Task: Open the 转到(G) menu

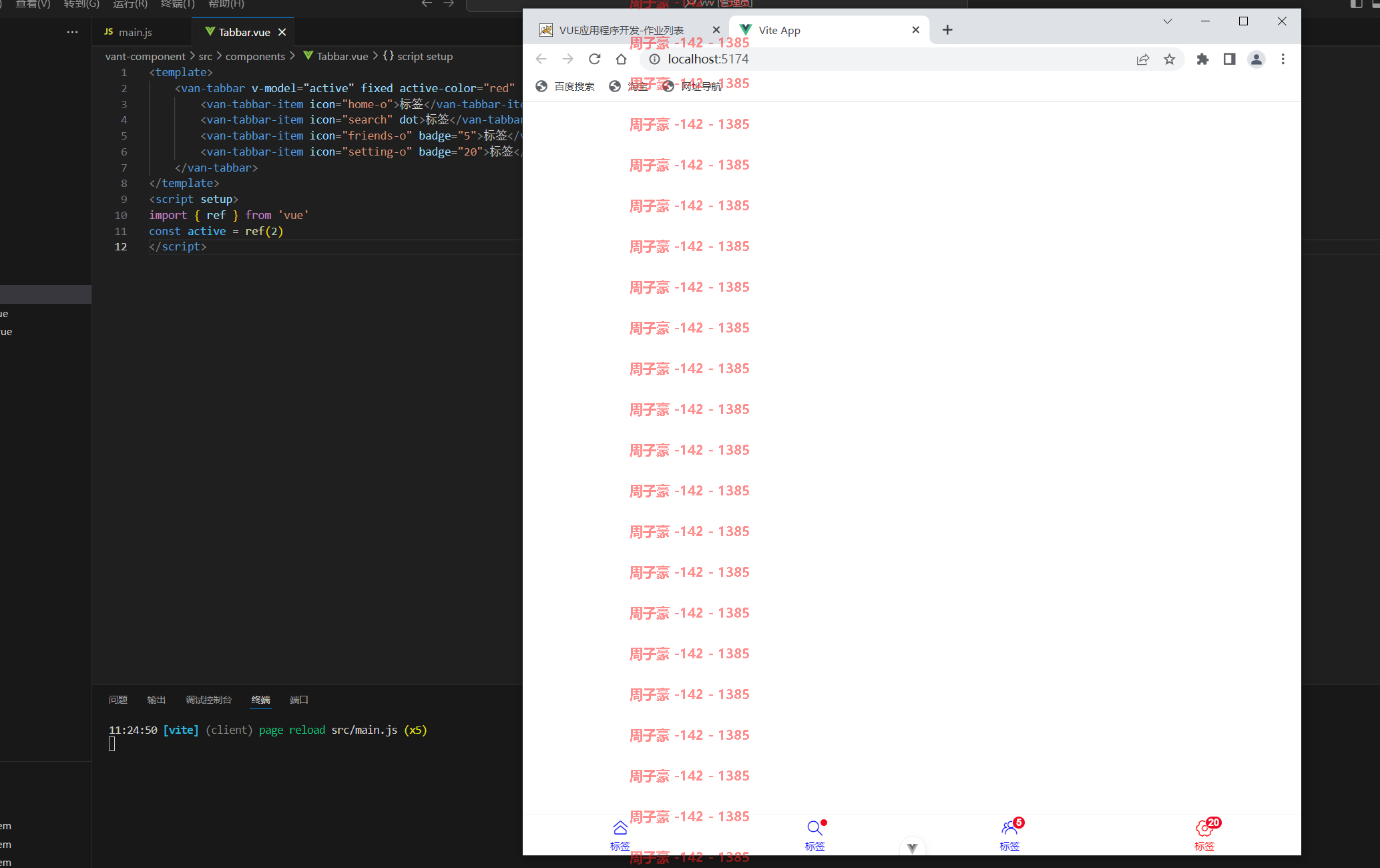Action: click(x=81, y=4)
